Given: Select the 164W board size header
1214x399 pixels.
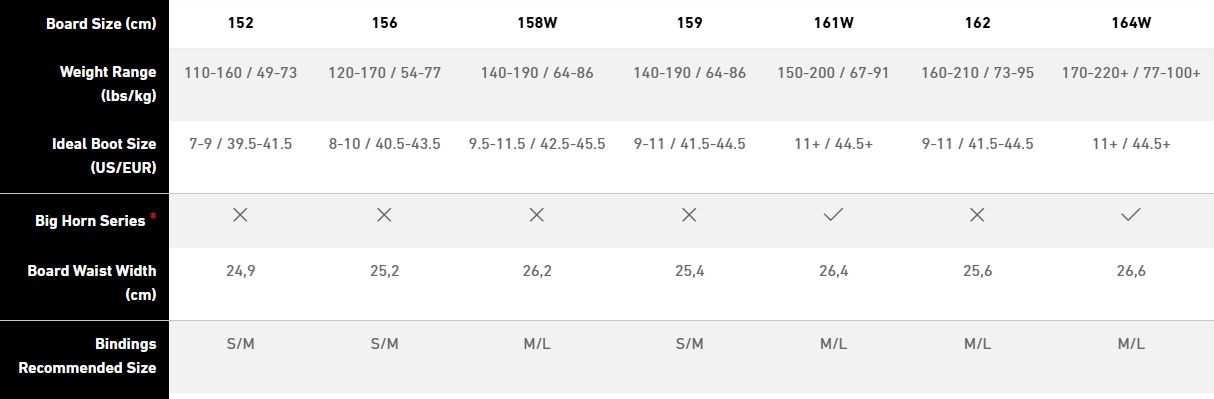Looking at the screenshot, I should click(1131, 23).
